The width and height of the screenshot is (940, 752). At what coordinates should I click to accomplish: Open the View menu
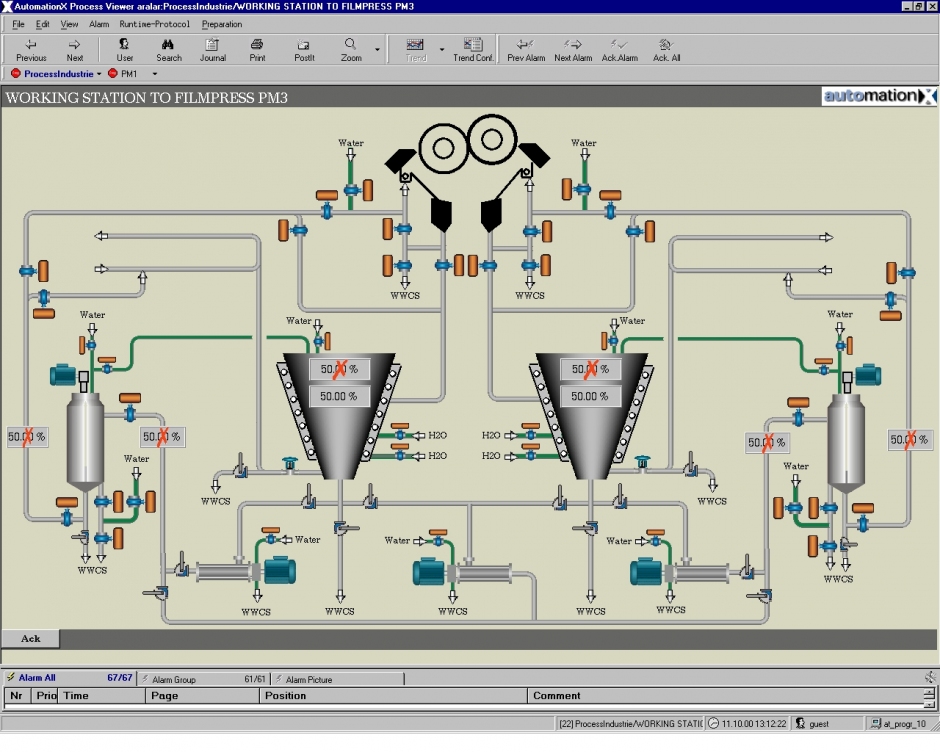(69, 24)
